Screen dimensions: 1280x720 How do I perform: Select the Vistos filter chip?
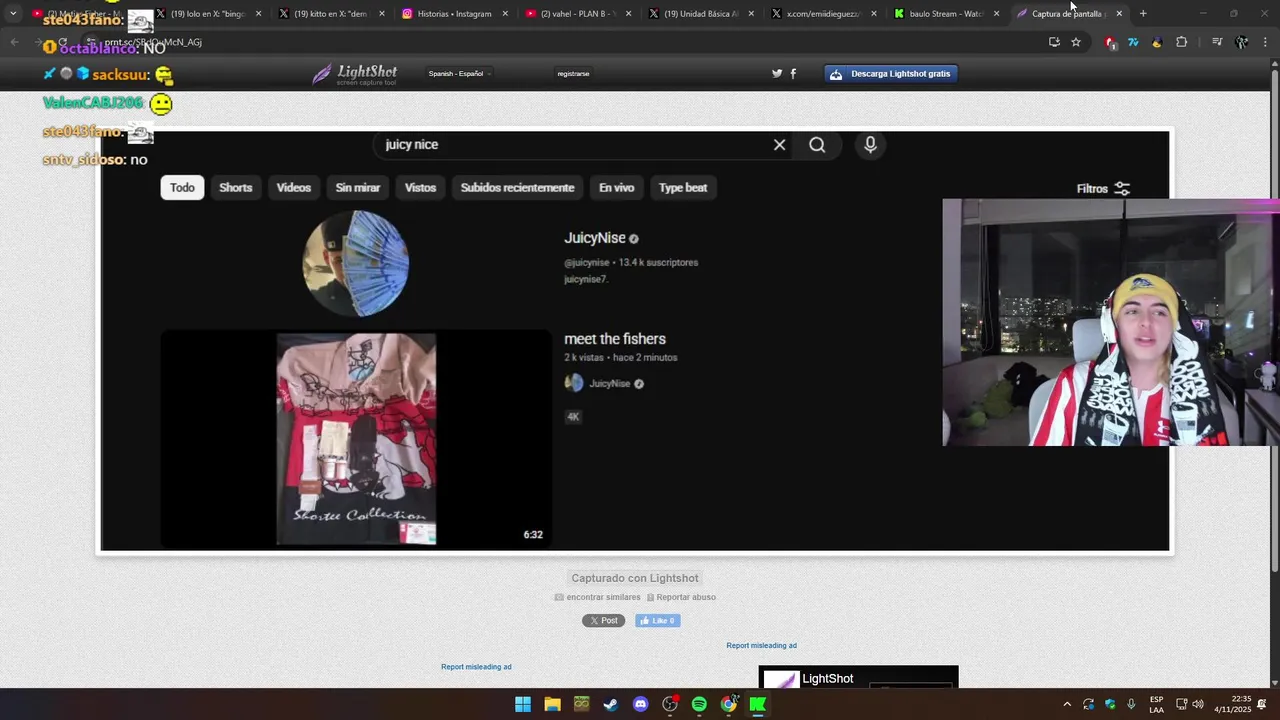pyautogui.click(x=420, y=188)
